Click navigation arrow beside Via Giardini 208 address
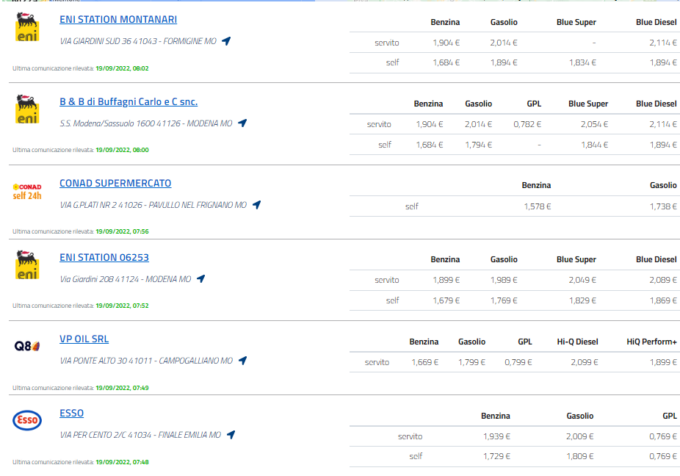This screenshot has height=476, width=680. [x=201, y=279]
